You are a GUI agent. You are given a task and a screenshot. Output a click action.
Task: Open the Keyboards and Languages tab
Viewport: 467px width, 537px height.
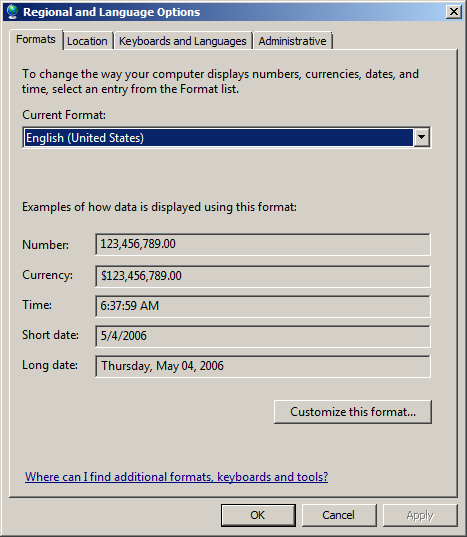[182, 41]
